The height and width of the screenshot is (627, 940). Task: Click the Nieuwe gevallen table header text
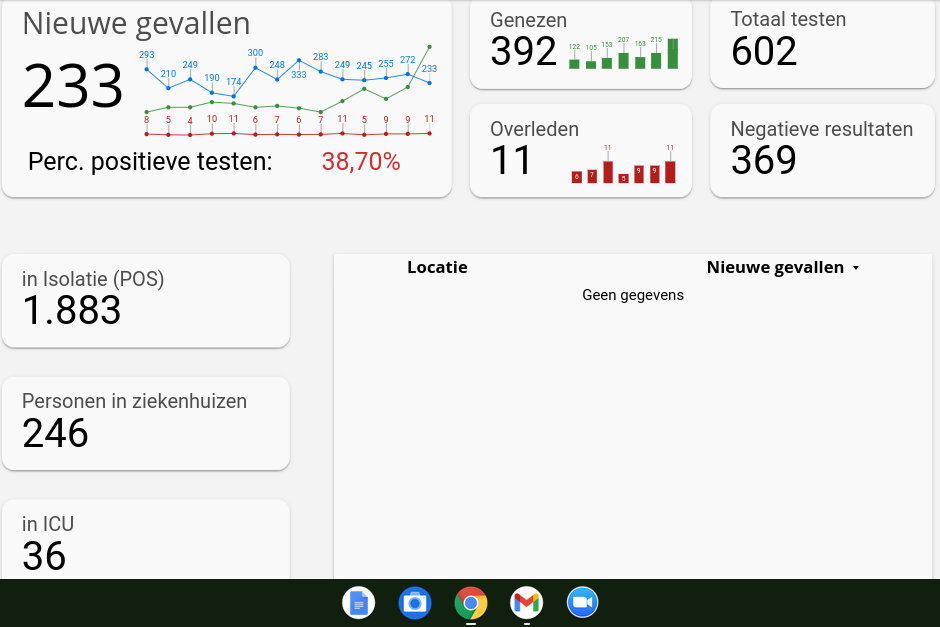click(775, 268)
